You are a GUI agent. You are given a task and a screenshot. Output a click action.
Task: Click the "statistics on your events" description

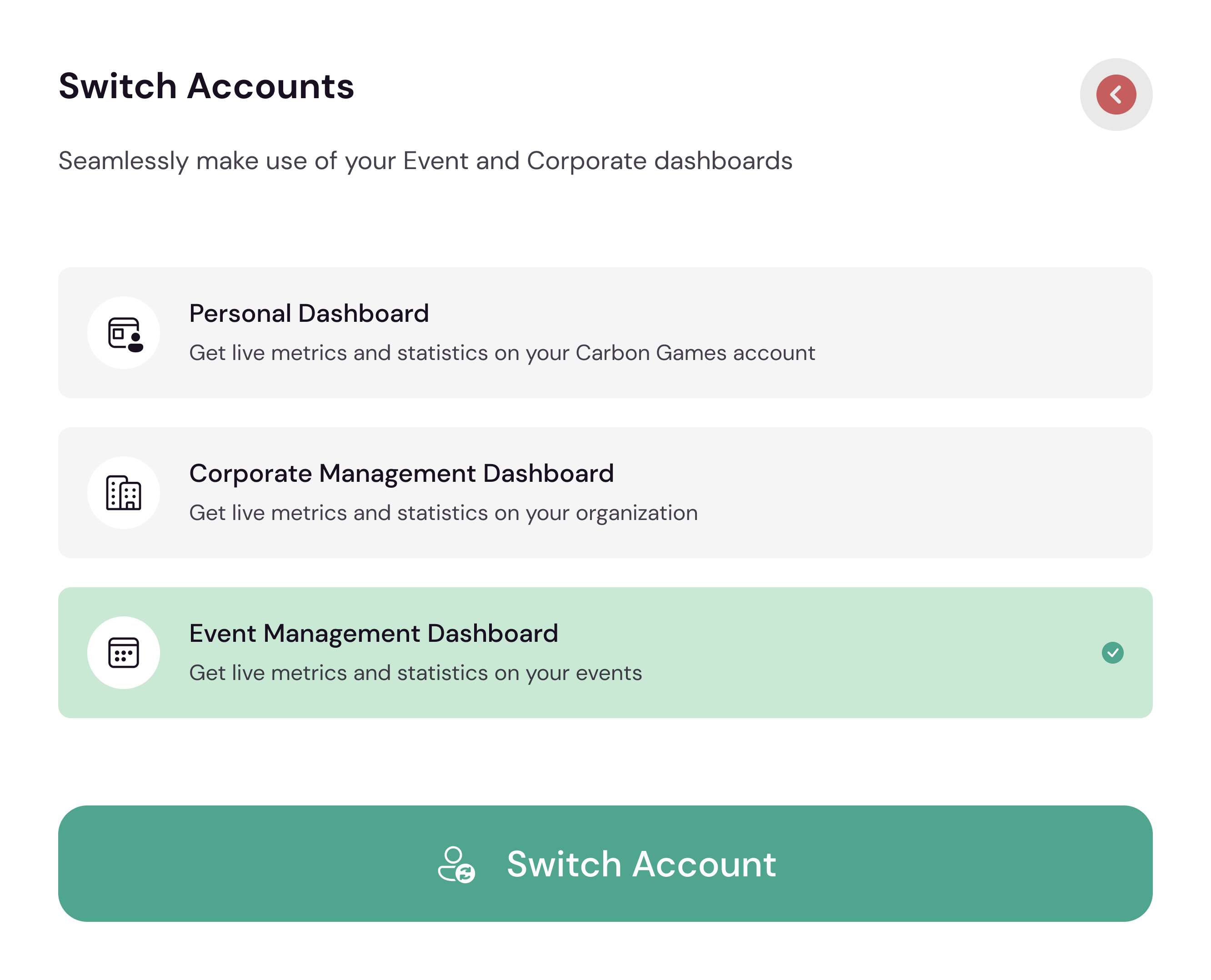pos(415,673)
